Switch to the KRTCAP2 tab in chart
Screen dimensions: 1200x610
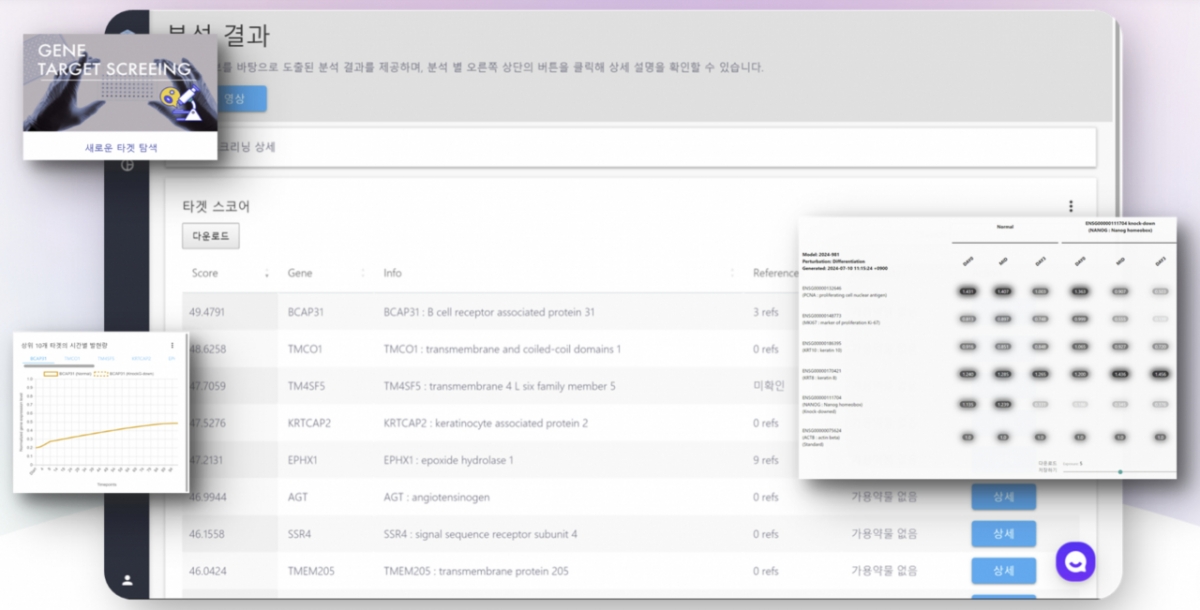(x=142, y=357)
